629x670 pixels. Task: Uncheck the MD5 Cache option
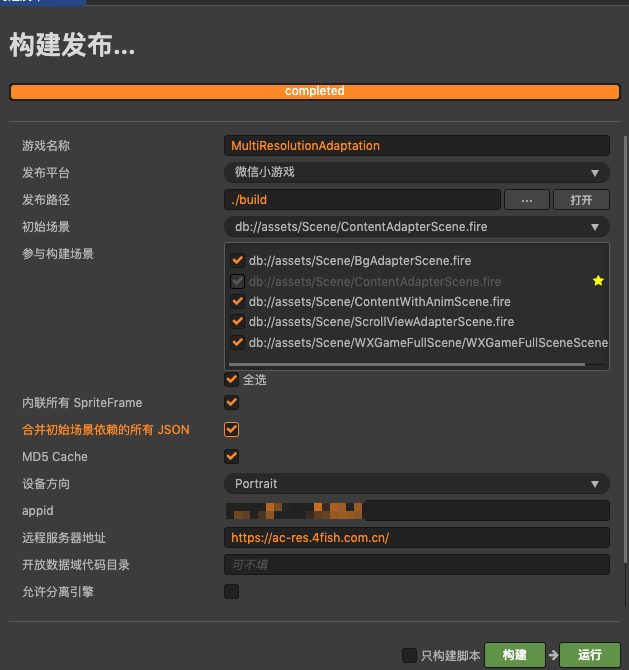pos(232,456)
